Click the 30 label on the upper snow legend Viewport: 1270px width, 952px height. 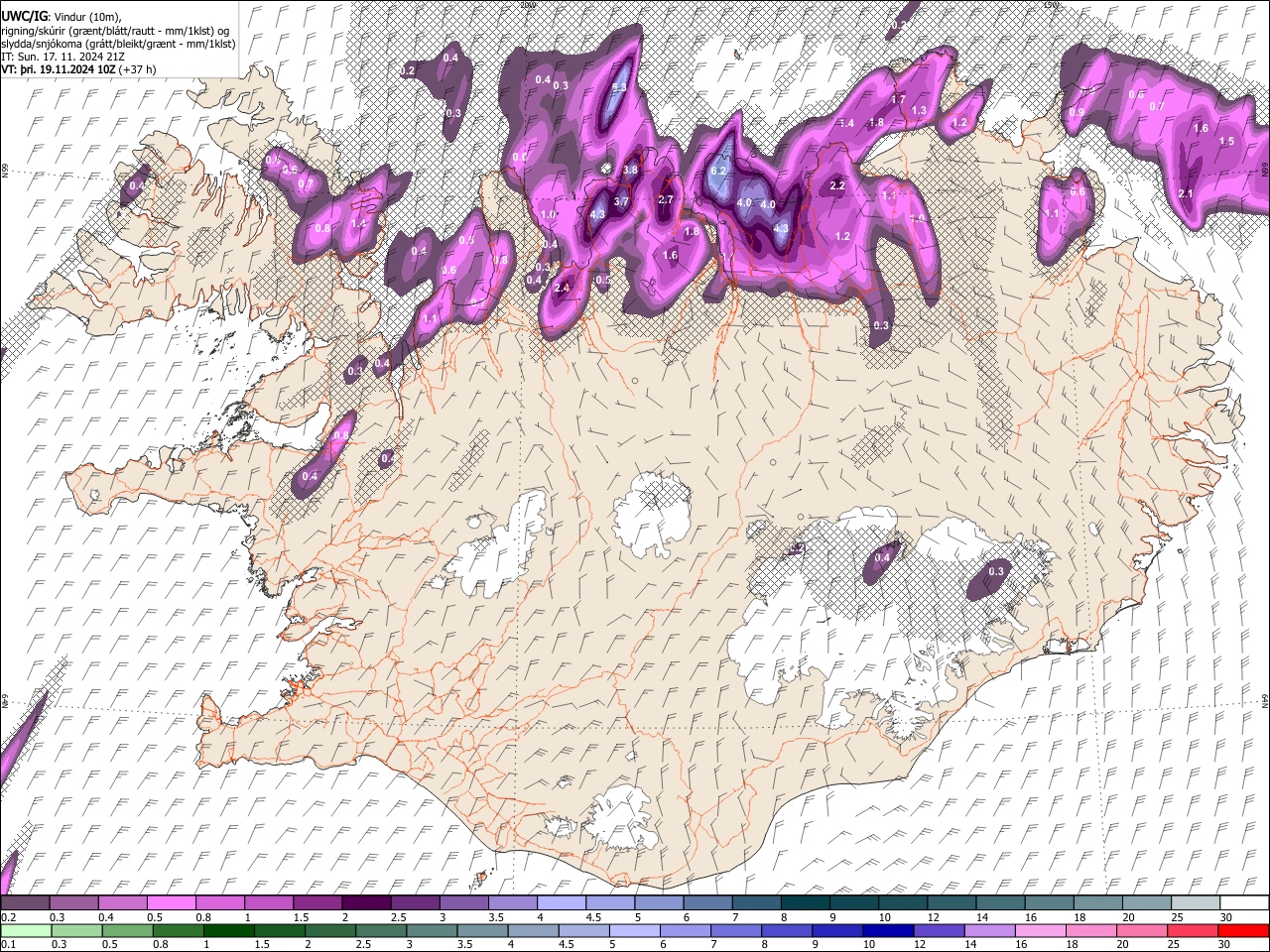(x=1226, y=917)
